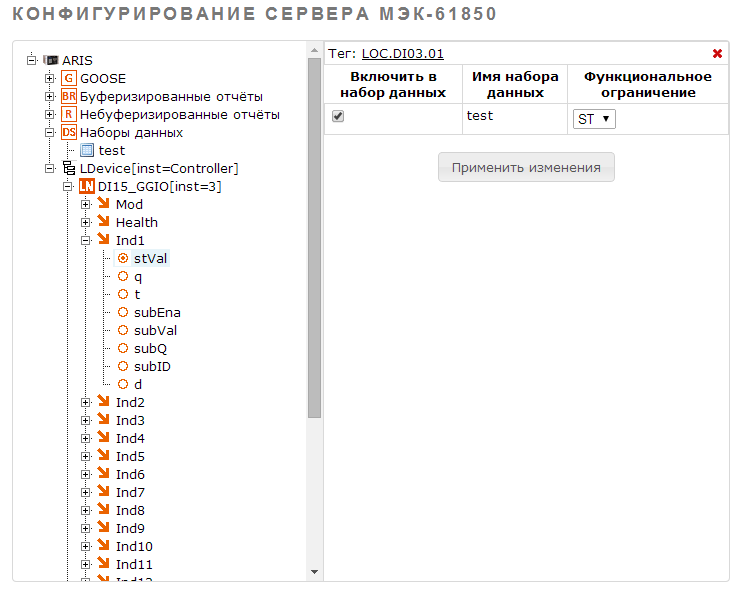The image size is (742, 591).
Task: Click the 'R' unbuffered reports icon
Action: [x=69, y=115]
